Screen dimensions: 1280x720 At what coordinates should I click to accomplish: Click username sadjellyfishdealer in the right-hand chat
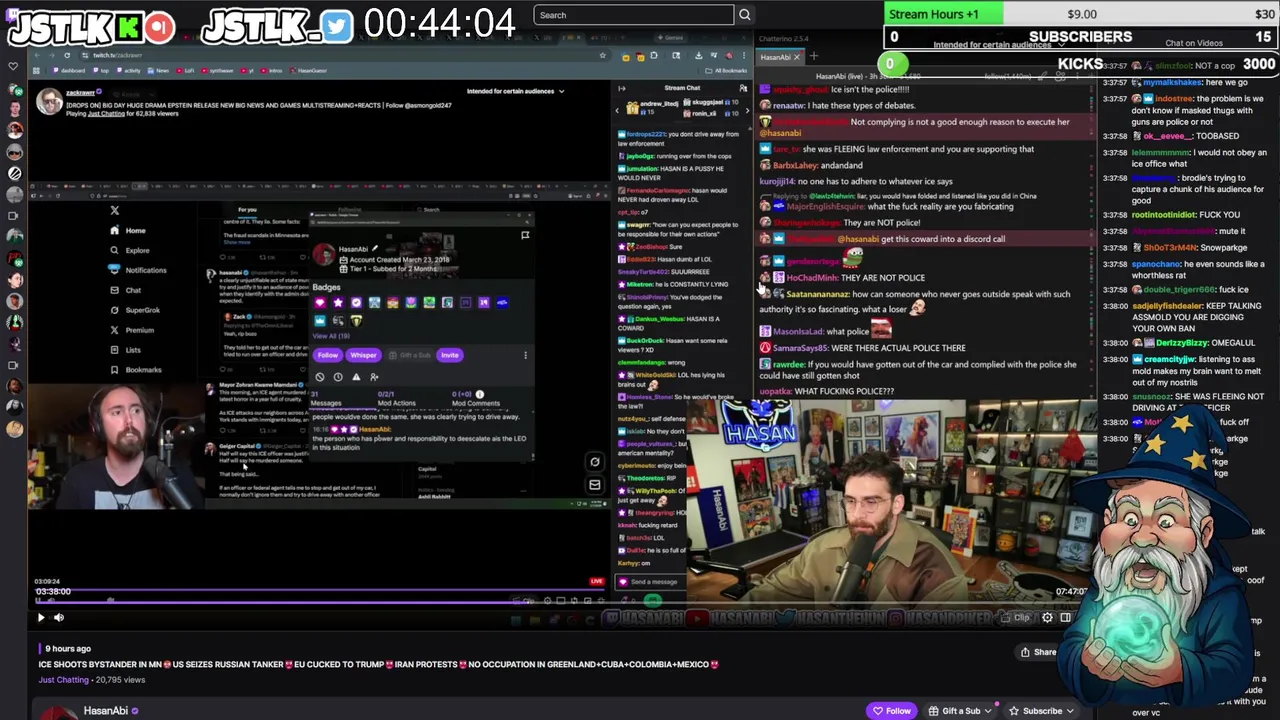click(1168, 306)
